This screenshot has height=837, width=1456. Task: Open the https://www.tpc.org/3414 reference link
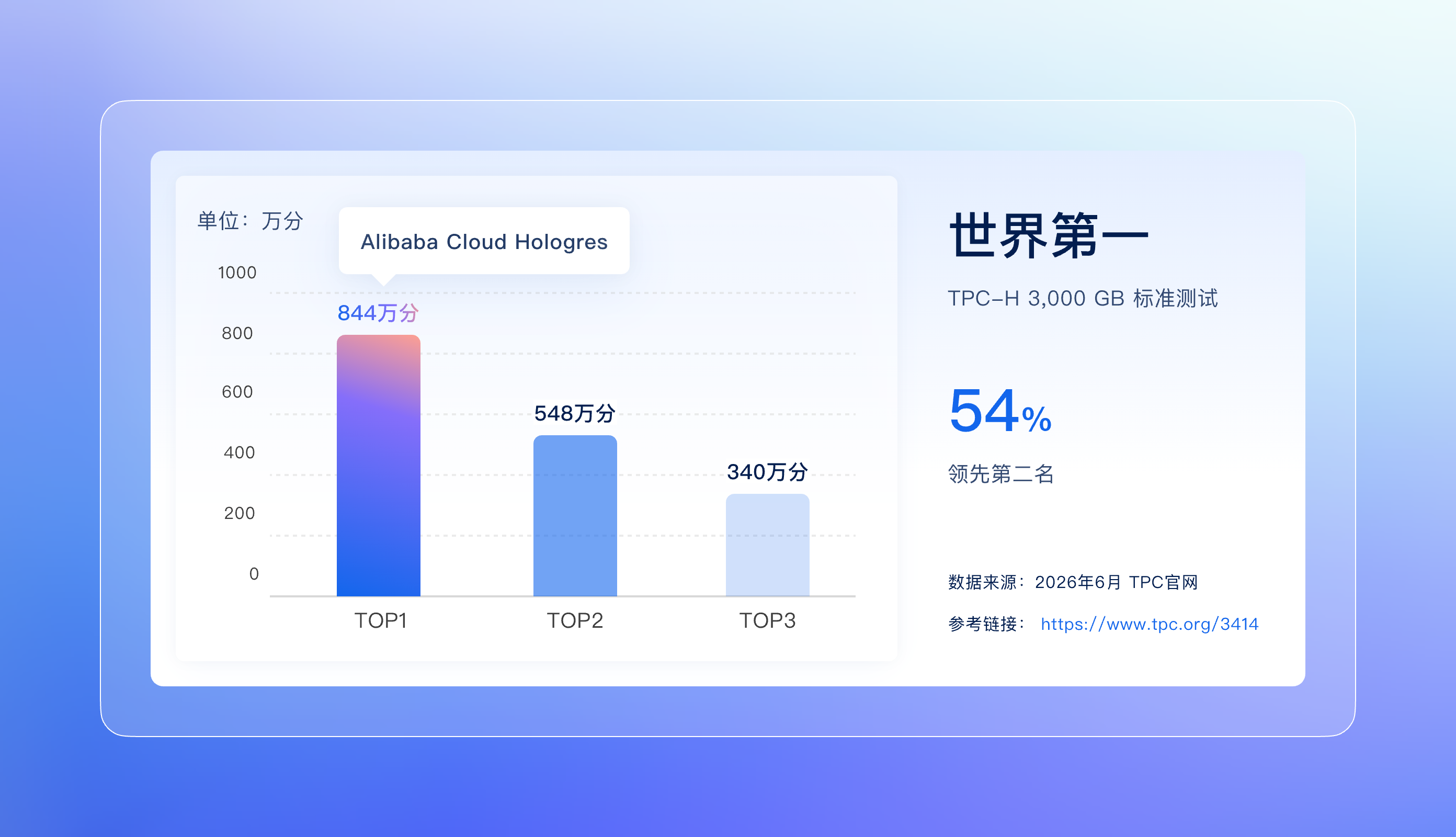point(1149,624)
